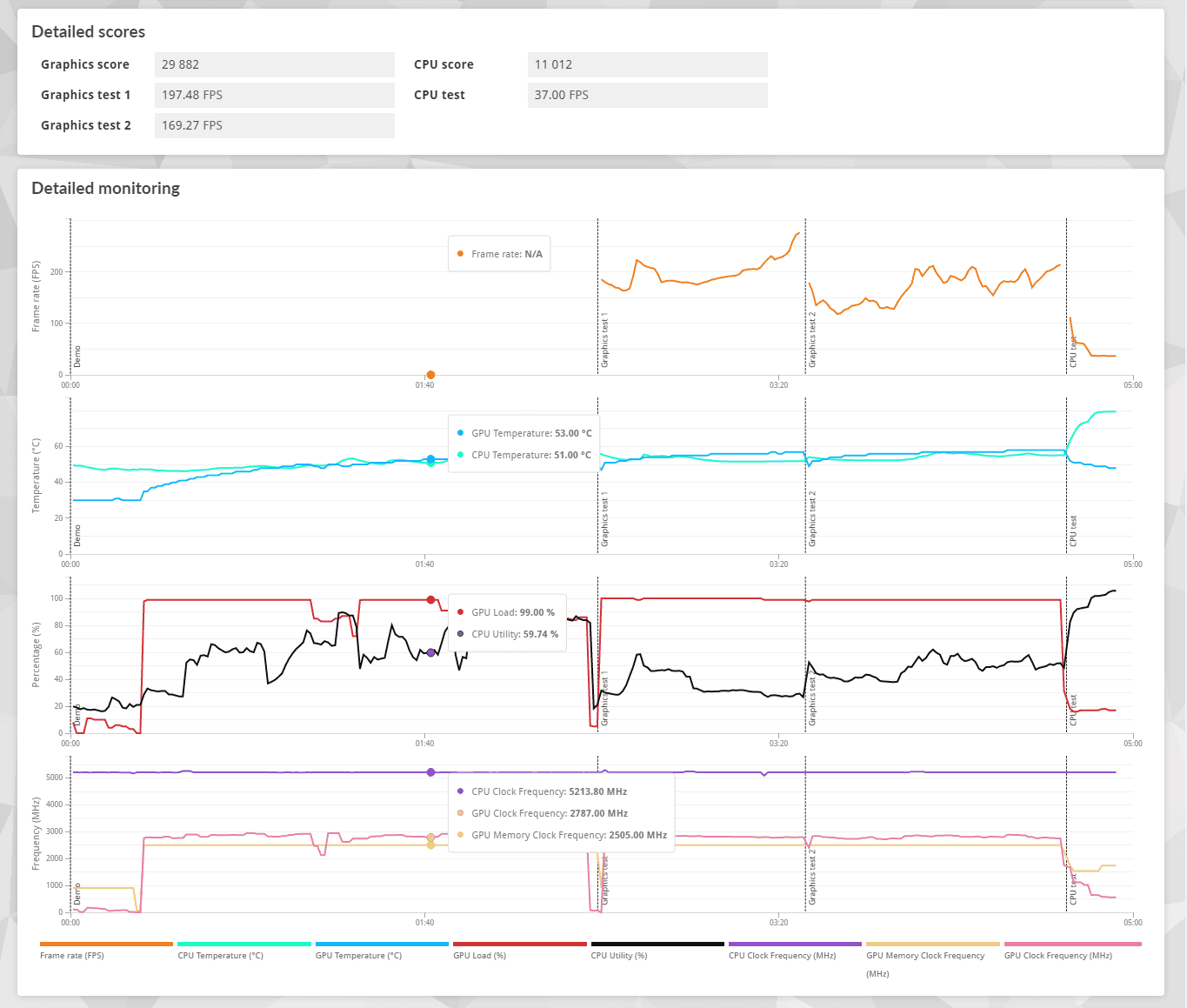The width and height of the screenshot is (1187, 1008).
Task: Click the Graphics score value field
Action: point(274,64)
